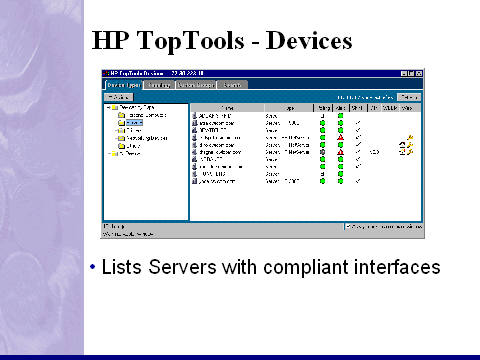
Task: Switch to the Topology tab
Action: coord(160,85)
